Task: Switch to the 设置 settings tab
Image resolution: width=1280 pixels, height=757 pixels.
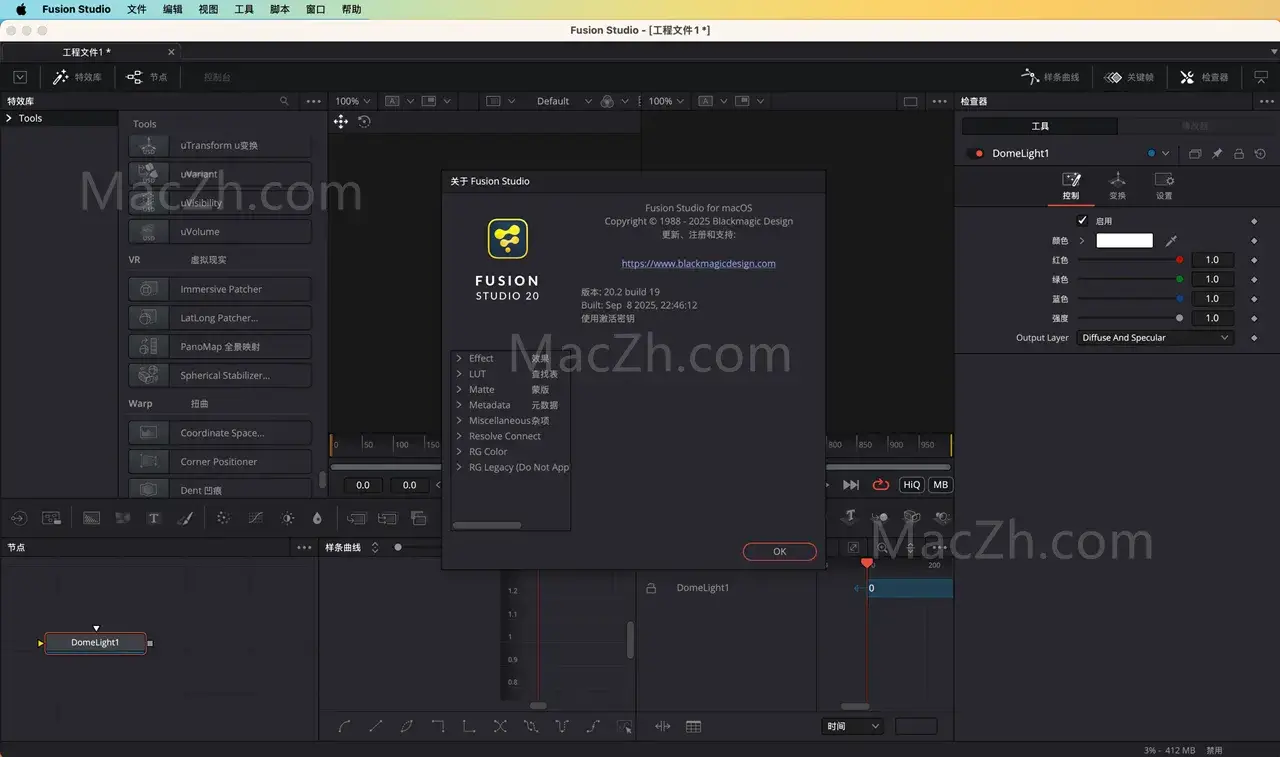Action: click(1164, 184)
